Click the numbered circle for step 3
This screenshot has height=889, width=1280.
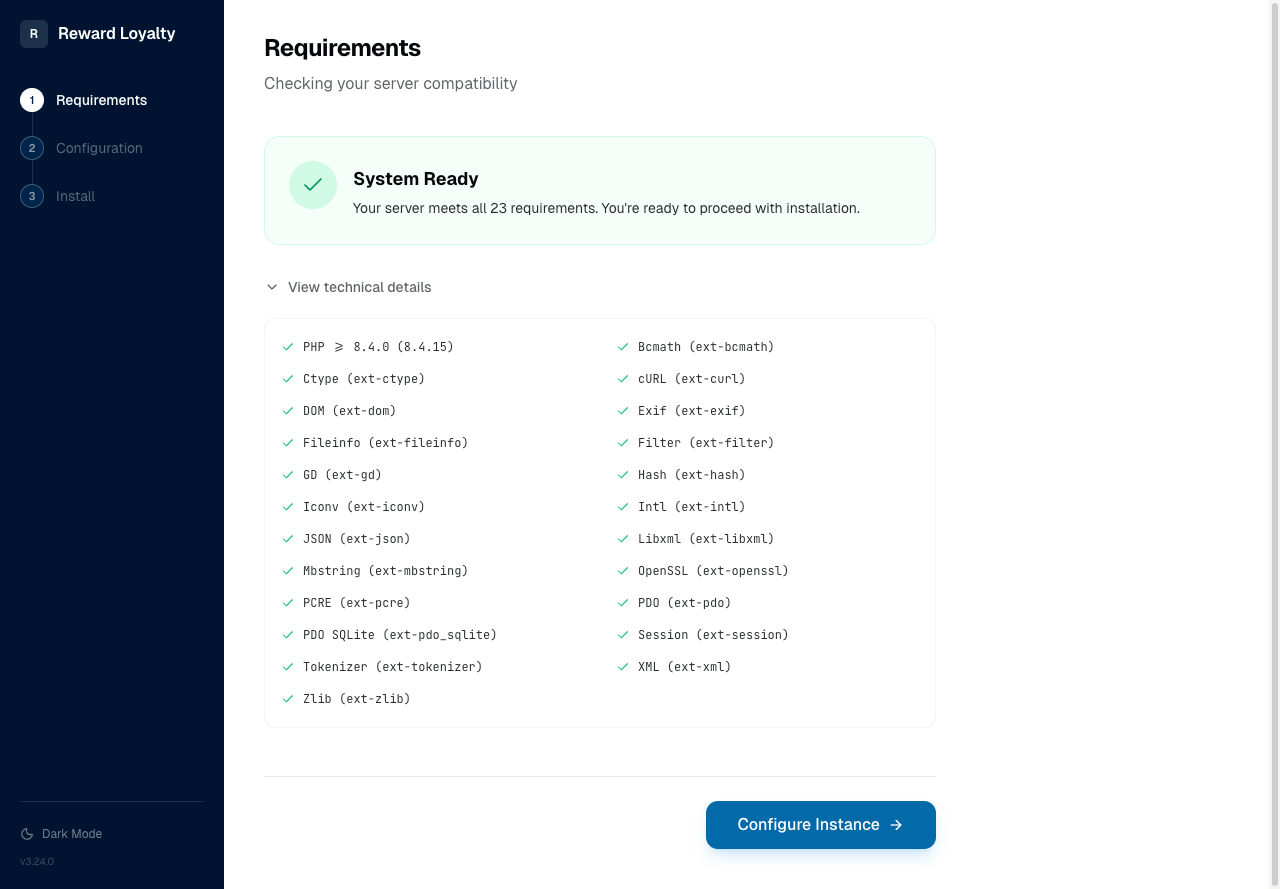[31, 196]
